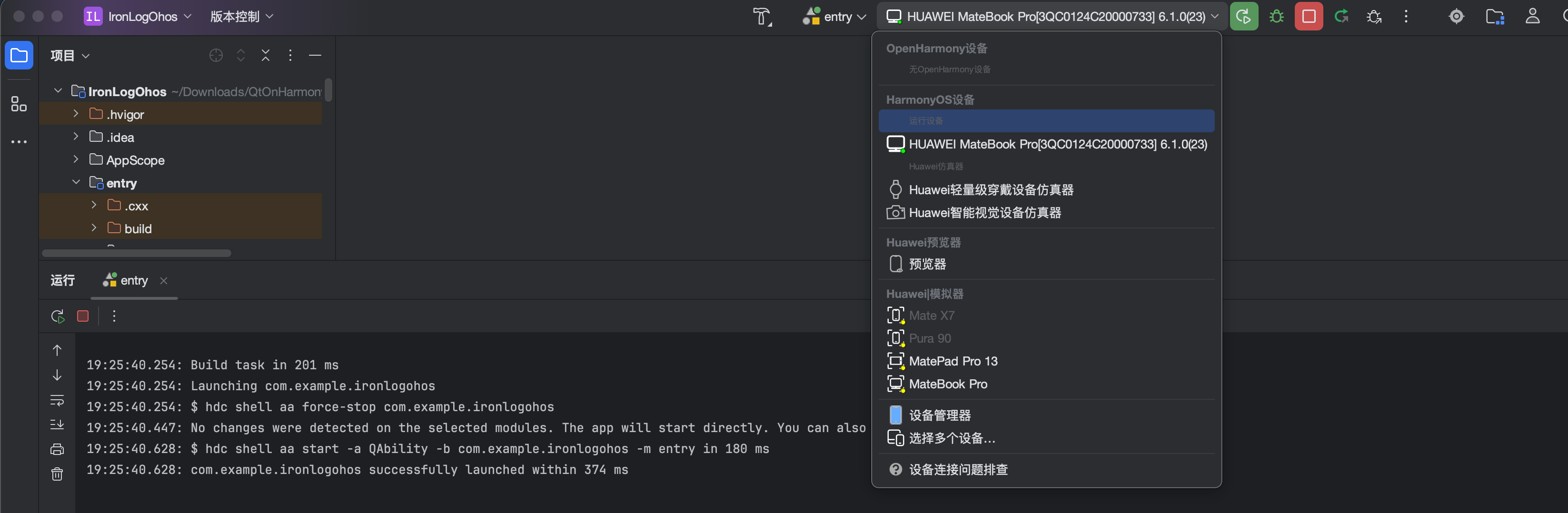
Task: Click the project tree vertical scrollbar
Action: pos(328,90)
